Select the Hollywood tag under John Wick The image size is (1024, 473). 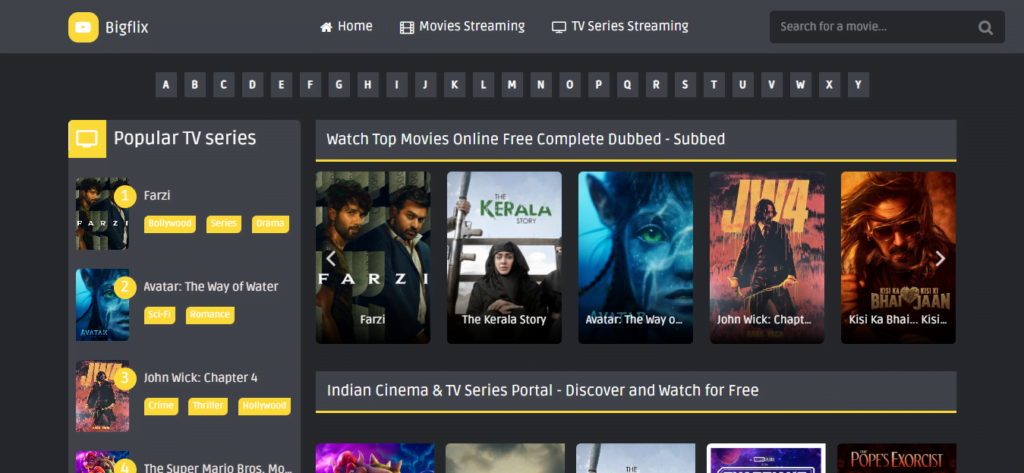264,406
